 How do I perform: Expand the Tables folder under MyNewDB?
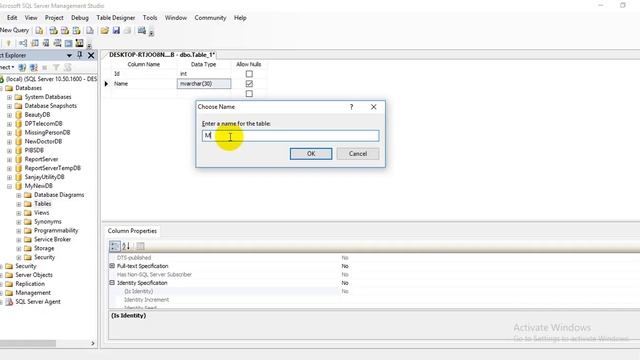pos(18,204)
